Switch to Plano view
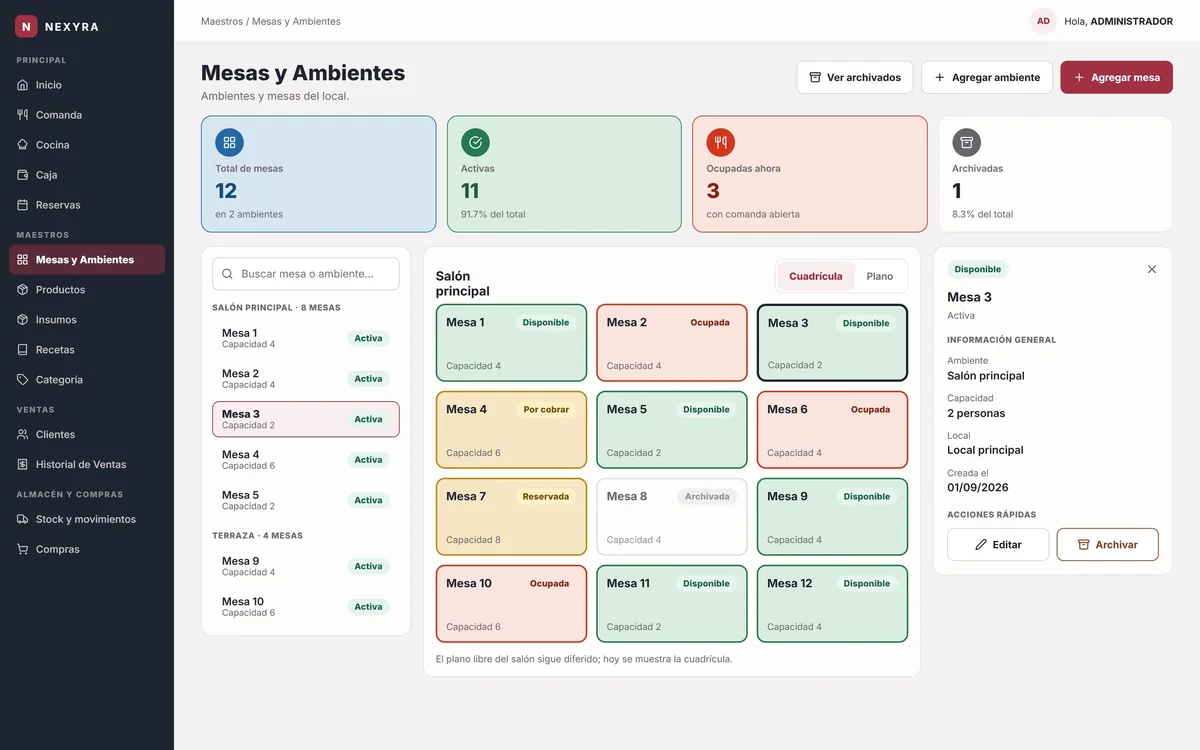The width and height of the screenshot is (1200, 750). click(880, 277)
